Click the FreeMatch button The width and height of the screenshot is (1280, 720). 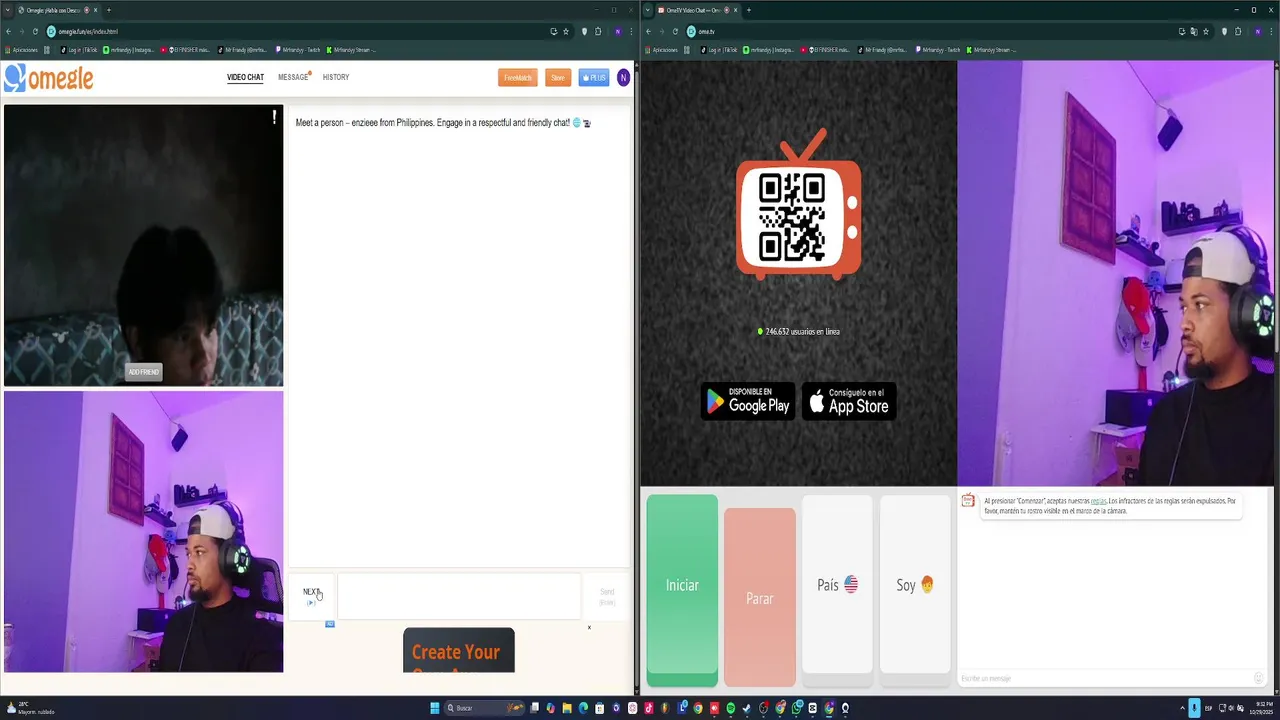[x=518, y=77]
